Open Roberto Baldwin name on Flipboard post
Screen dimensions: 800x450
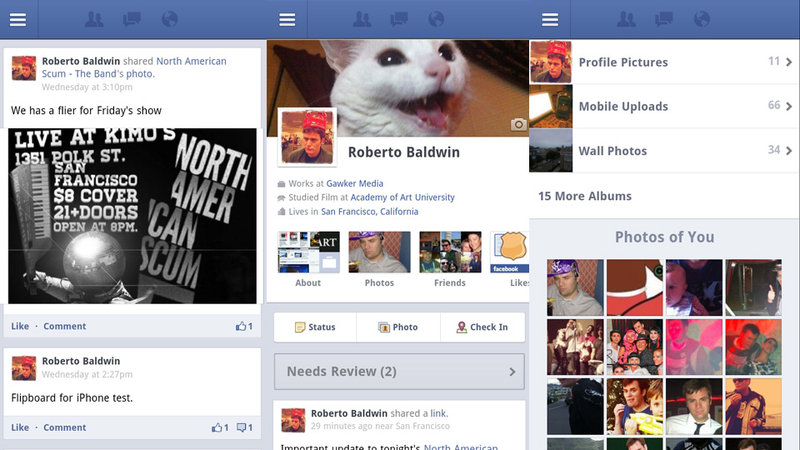[x=81, y=361]
